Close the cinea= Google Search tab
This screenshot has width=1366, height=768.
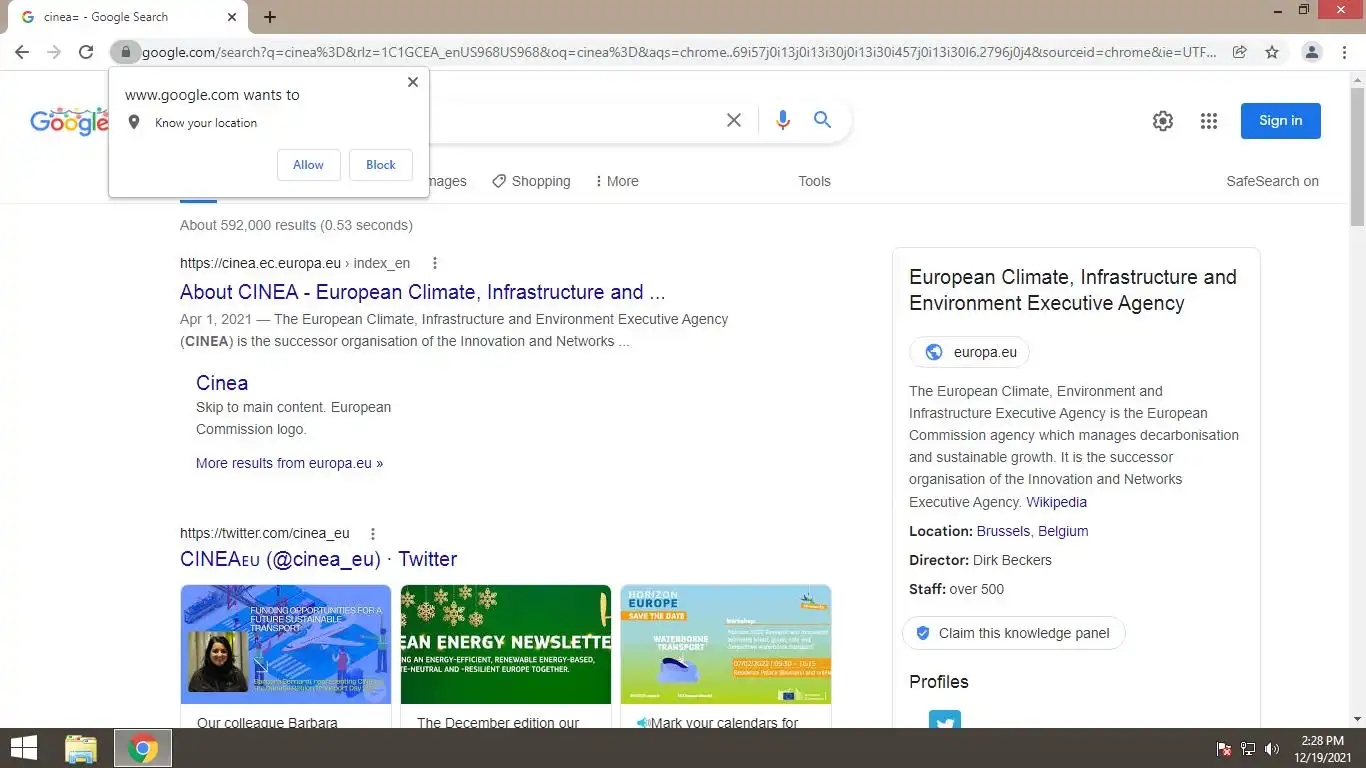coord(232,17)
